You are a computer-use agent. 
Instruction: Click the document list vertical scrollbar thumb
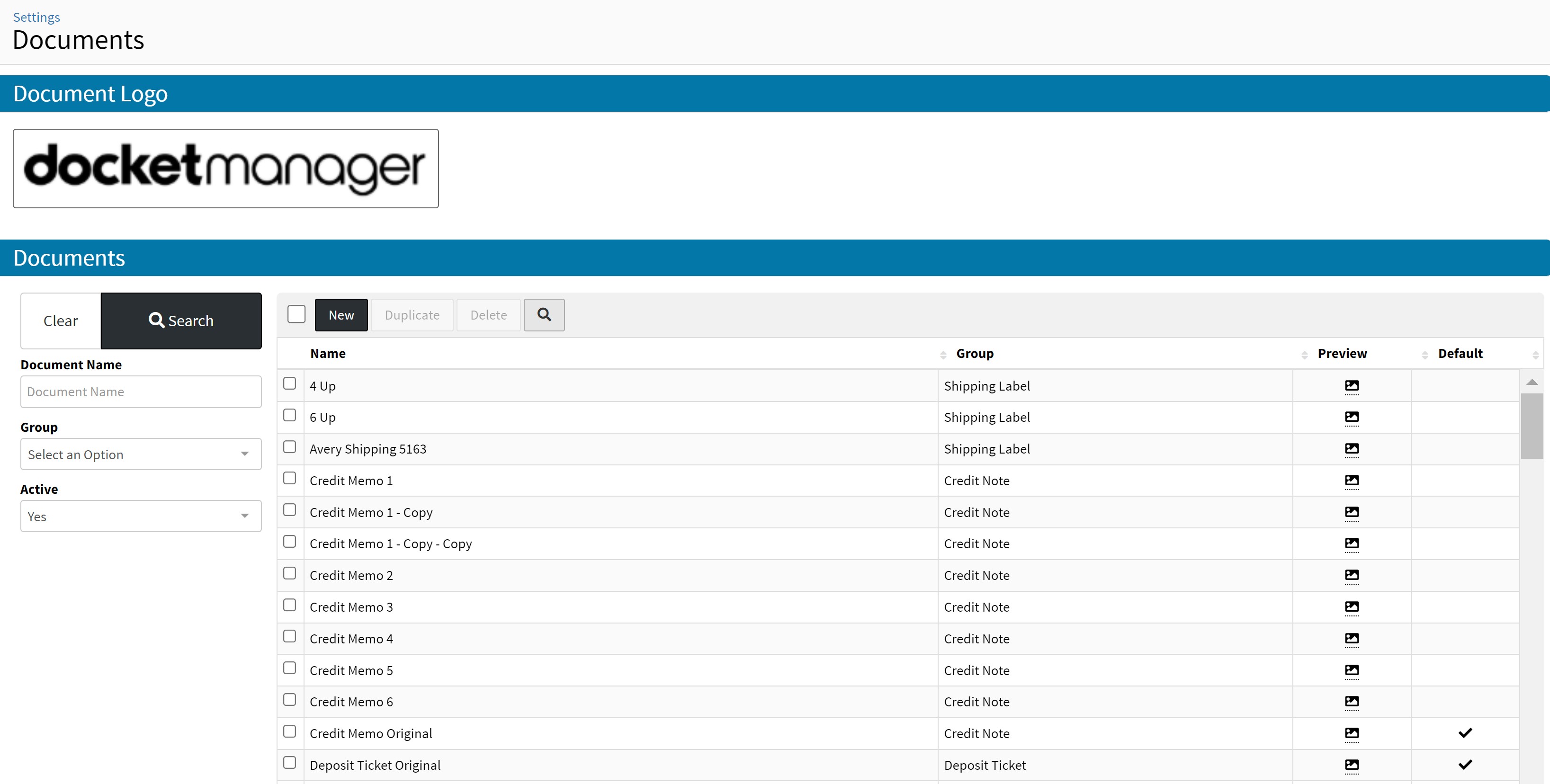[1532, 426]
